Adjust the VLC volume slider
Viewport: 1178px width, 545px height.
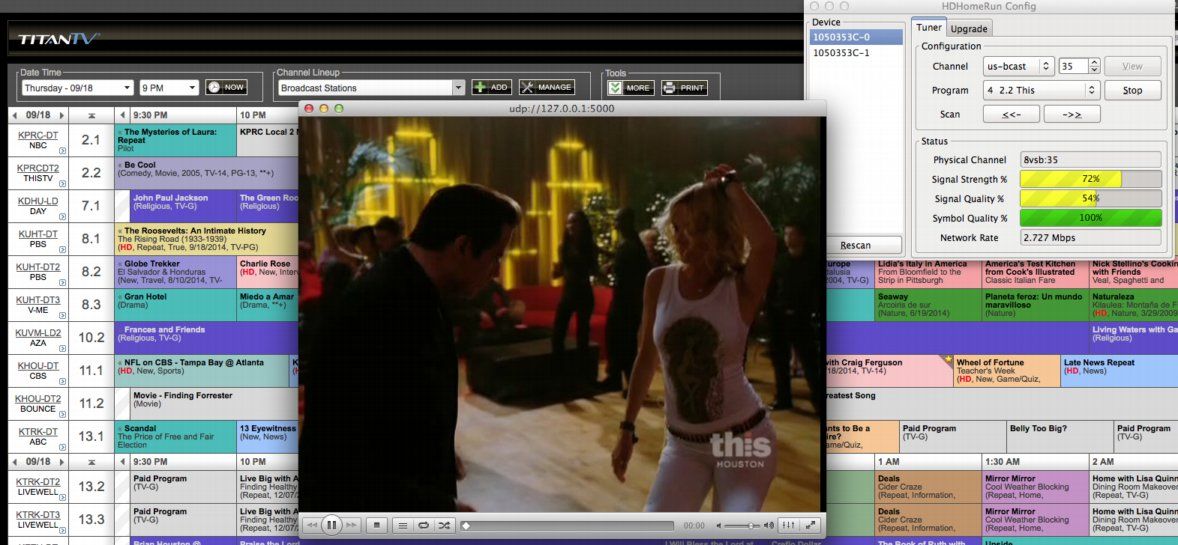pos(742,525)
